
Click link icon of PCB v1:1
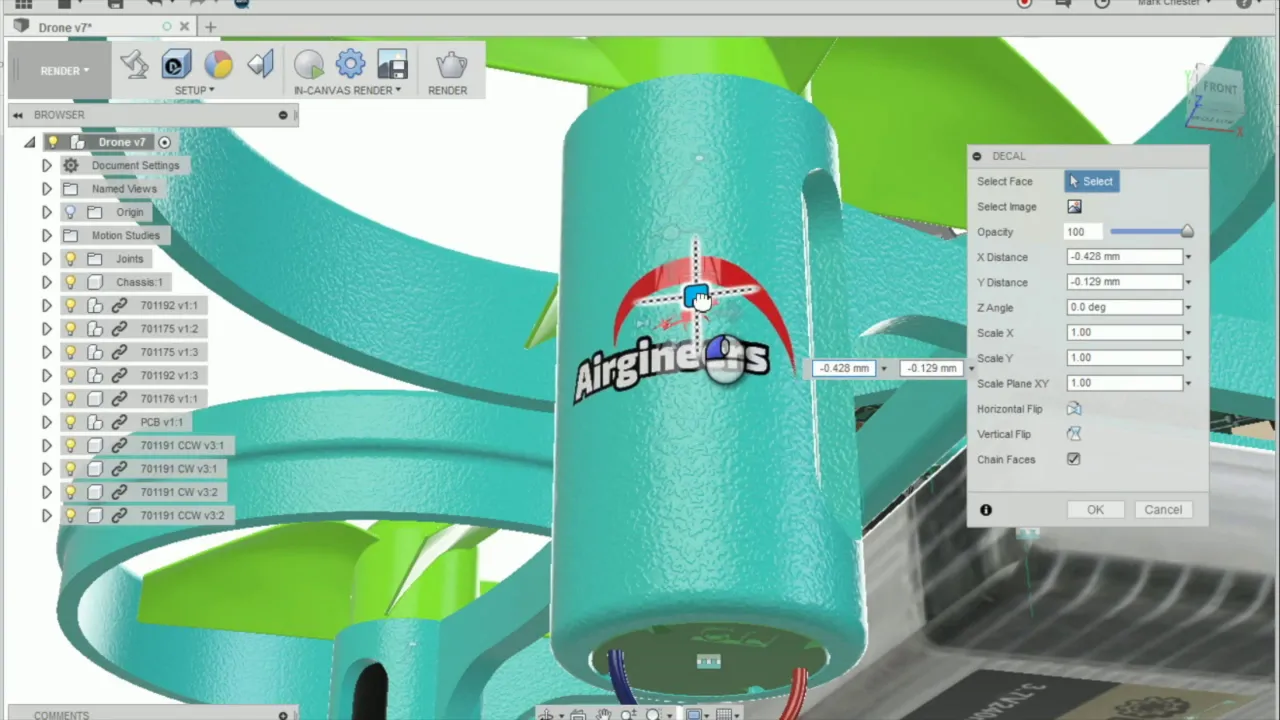click(118, 422)
